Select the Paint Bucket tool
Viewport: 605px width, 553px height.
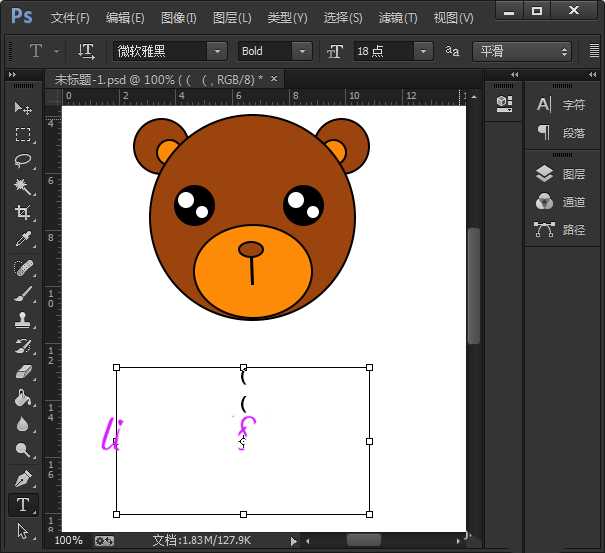click(x=23, y=398)
